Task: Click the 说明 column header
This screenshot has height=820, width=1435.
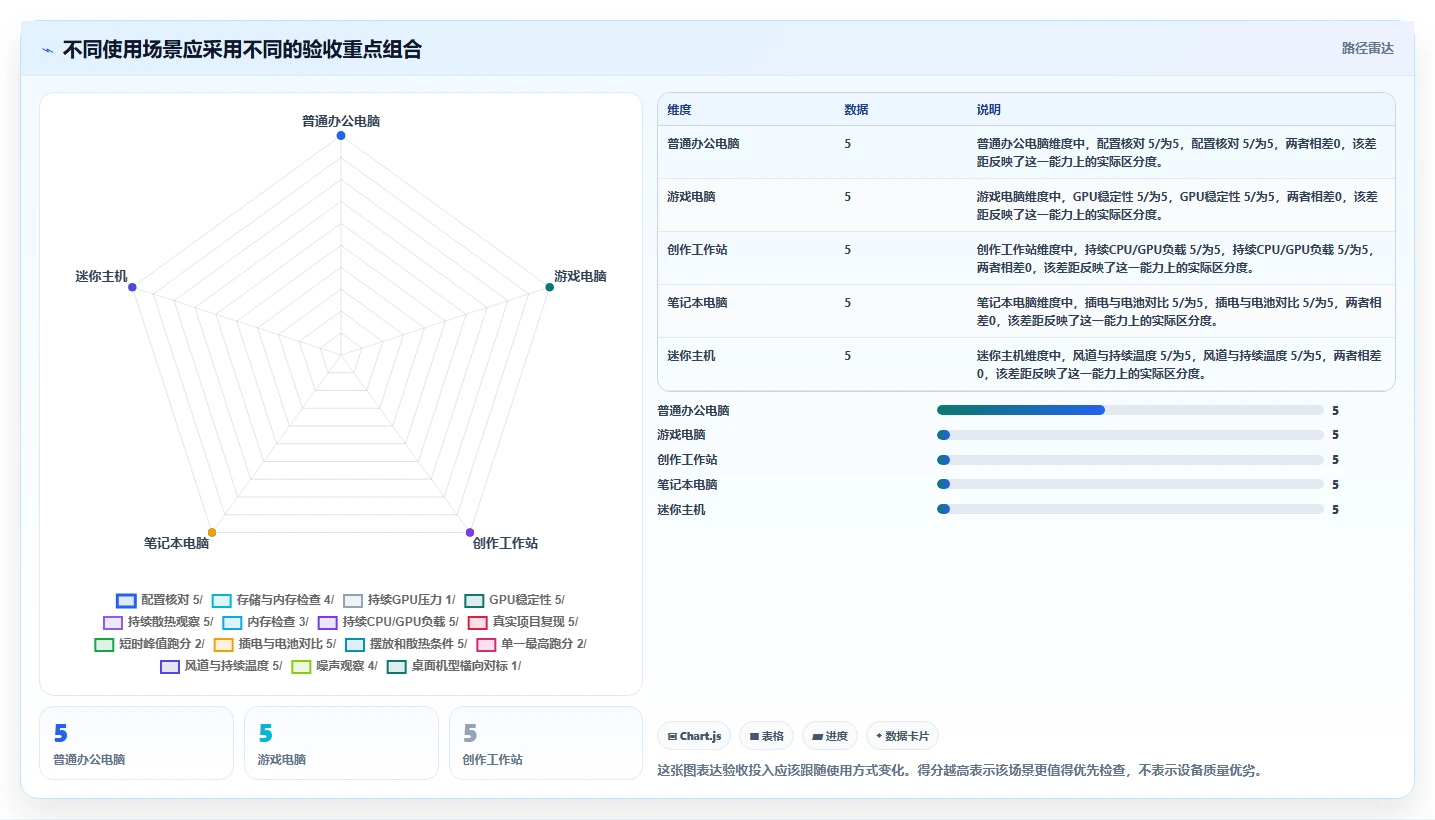Action: pos(989,110)
